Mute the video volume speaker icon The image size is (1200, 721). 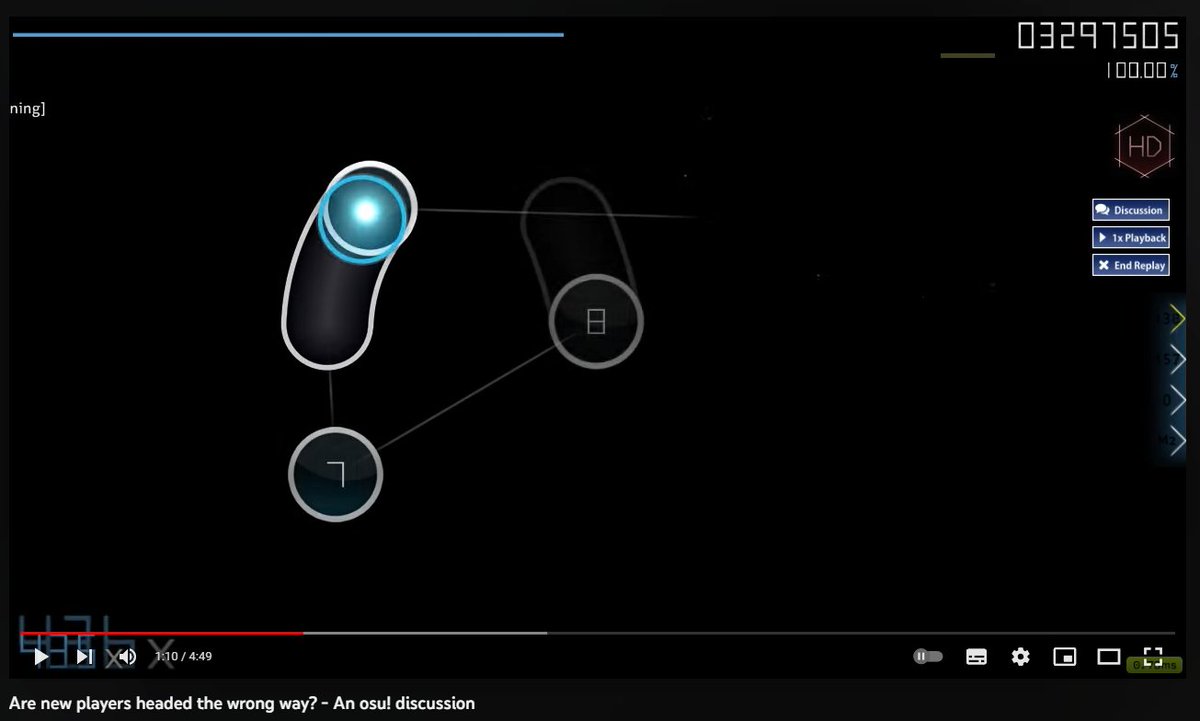click(x=127, y=657)
